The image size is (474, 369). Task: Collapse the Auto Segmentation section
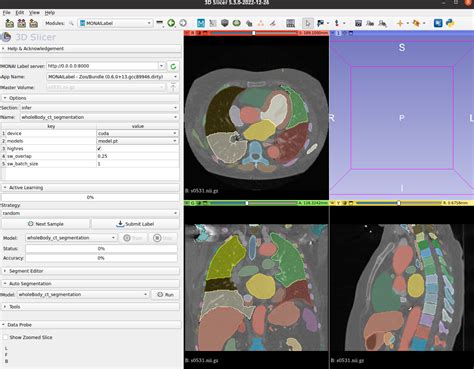(x=91, y=283)
